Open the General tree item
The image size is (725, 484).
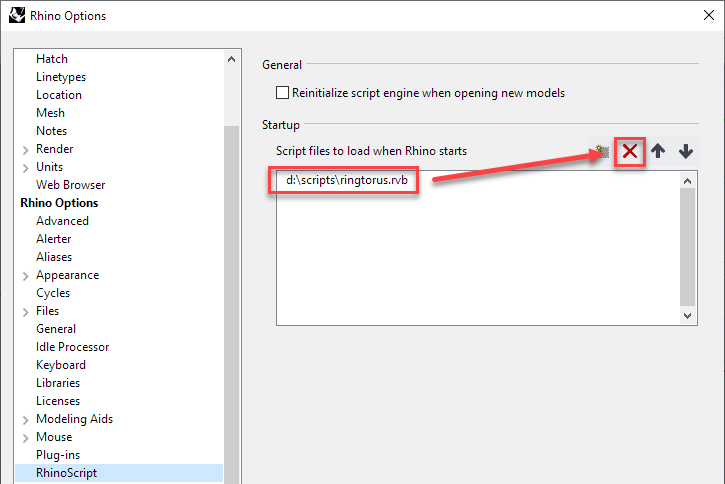[x=56, y=329]
